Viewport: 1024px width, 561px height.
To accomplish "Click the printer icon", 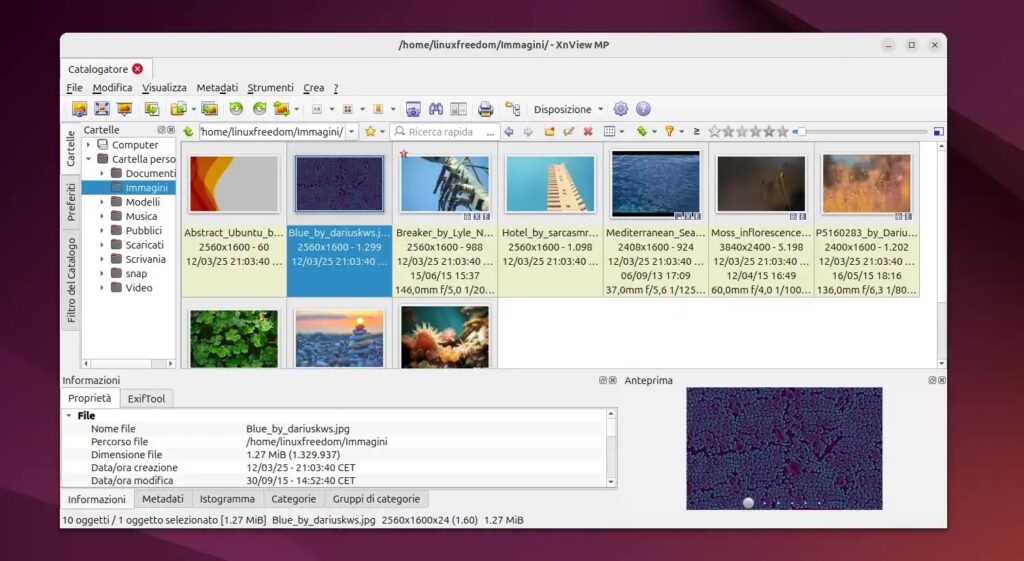I will coord(485,109).
